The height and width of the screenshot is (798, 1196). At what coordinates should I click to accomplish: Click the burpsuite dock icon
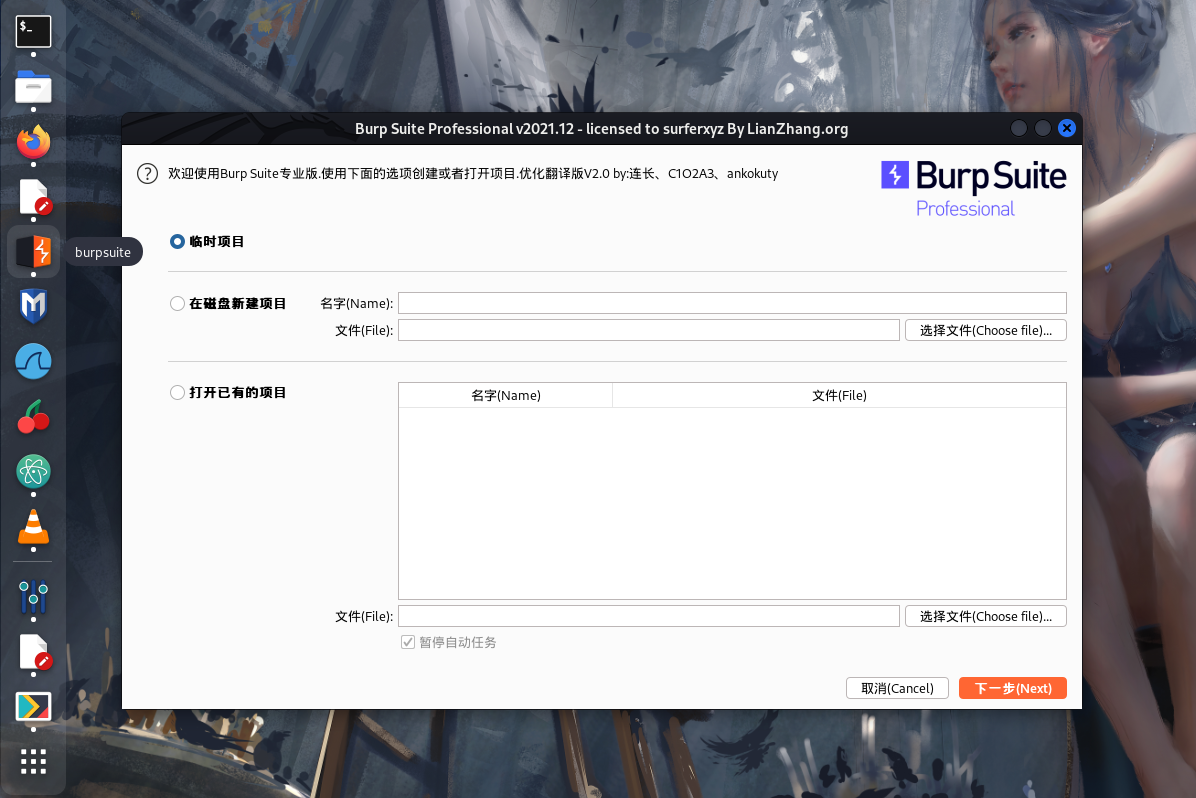tap(34, 251)
